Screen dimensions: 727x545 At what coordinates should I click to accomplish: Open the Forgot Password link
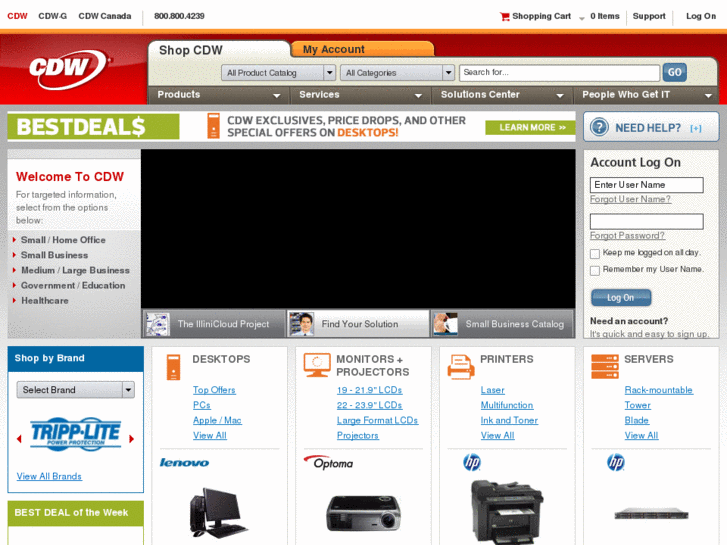[x=627, y=236]
